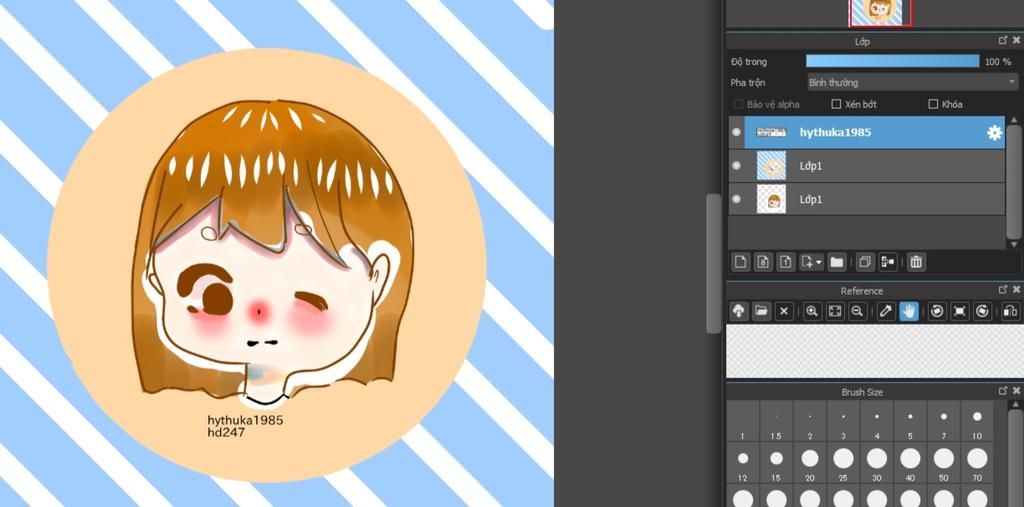Enable the Khóa lock checkbox
This screenshot has width=1024, height=507.
click(x=933, y=104)
